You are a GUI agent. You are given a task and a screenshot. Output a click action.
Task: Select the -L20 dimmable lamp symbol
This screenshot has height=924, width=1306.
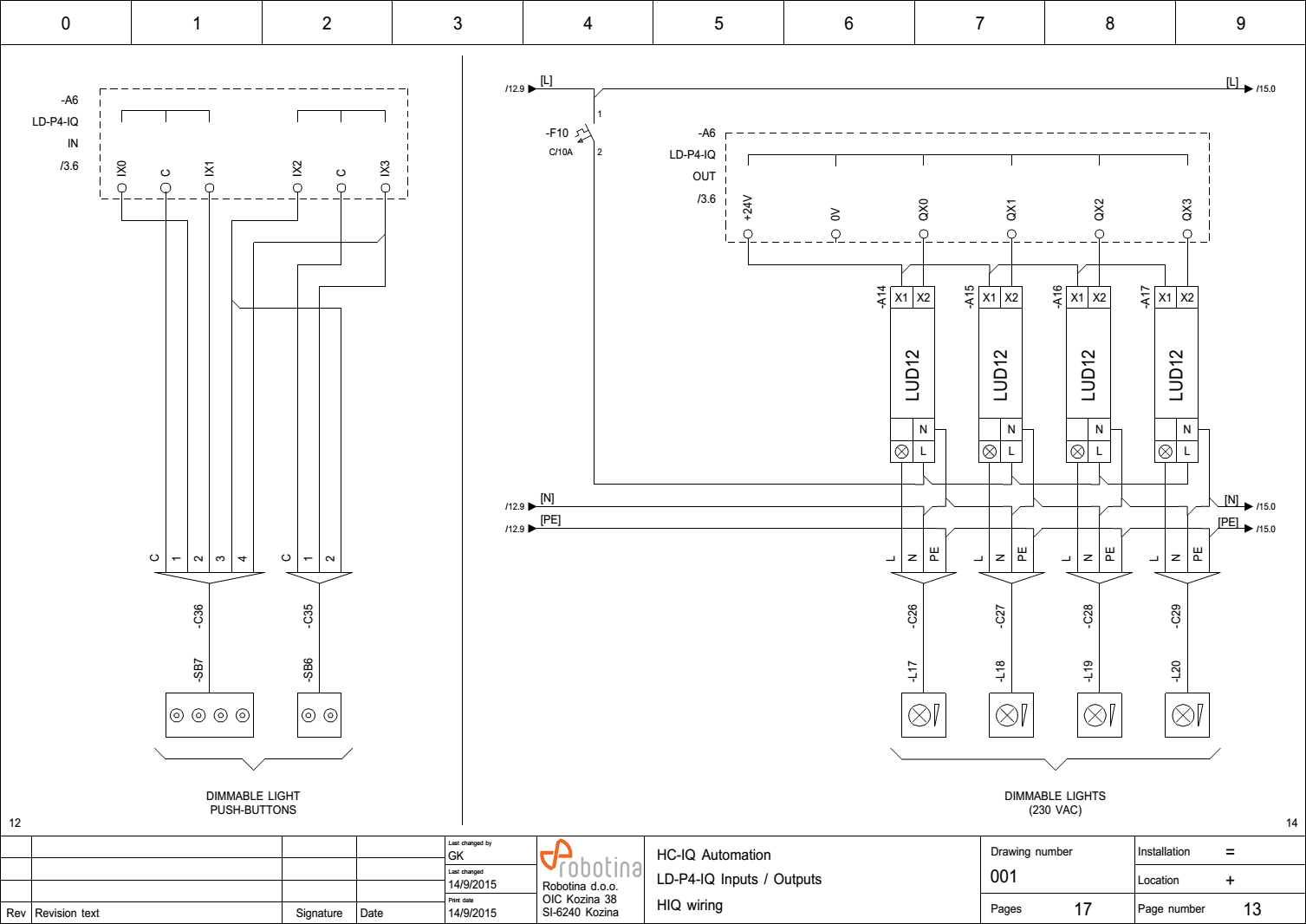pos(1186,715)
